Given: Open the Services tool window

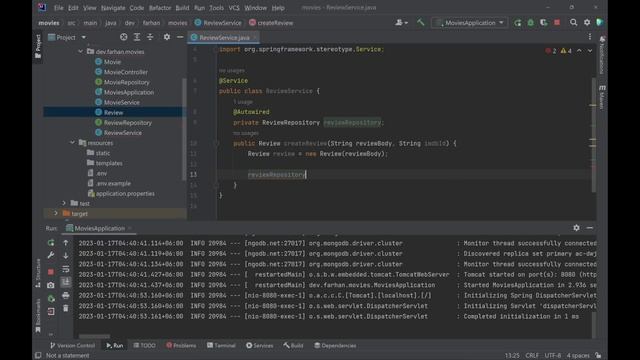Looking at the screenshot, I should 260,345.
